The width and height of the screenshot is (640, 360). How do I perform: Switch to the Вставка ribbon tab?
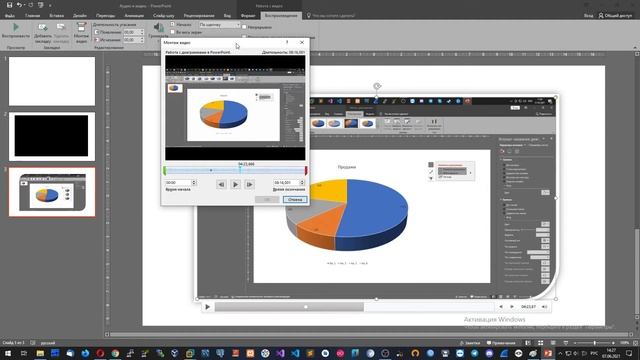coord(56,16)
